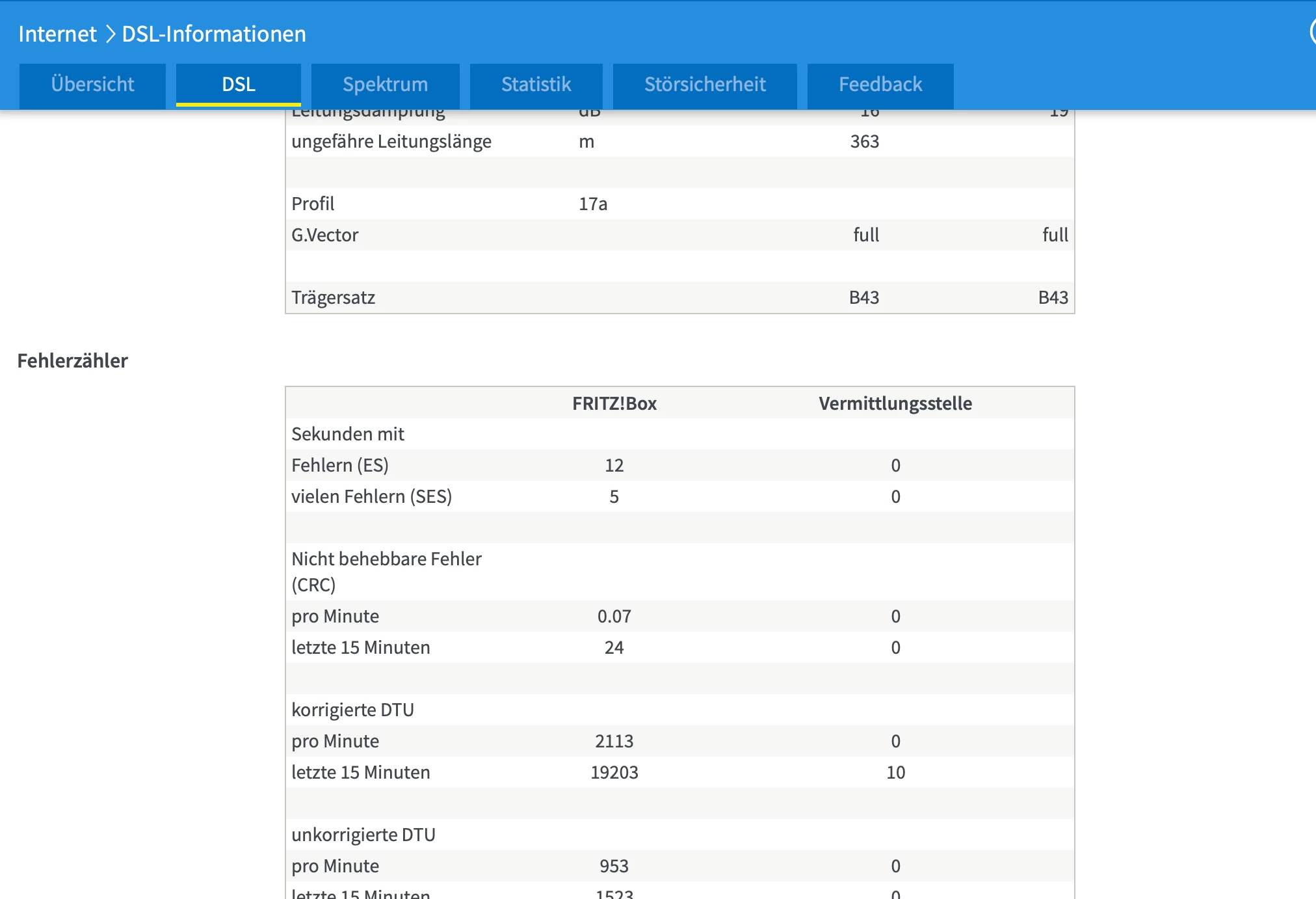
Task: Click the 19203 korrigierte DTU value
Action: (614, 772)
